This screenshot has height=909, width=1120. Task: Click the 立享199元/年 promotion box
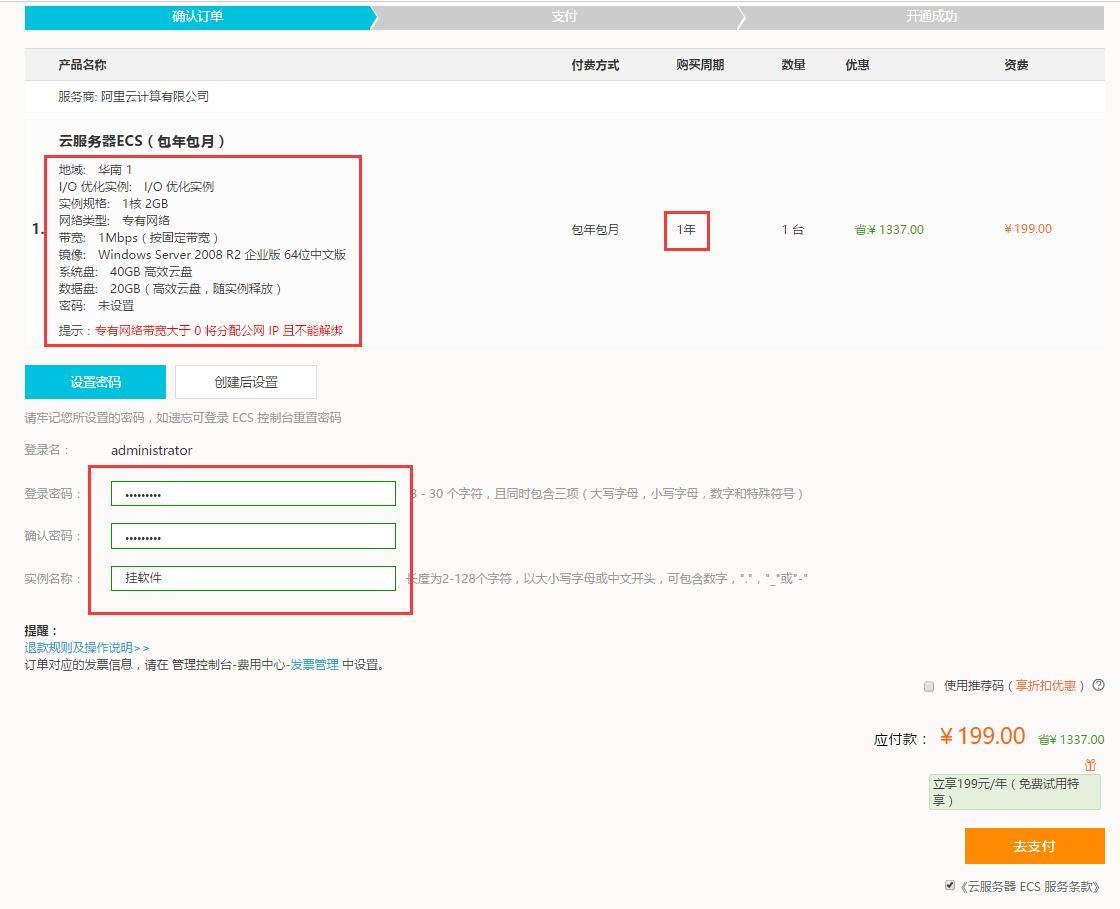coord(1014,792)
